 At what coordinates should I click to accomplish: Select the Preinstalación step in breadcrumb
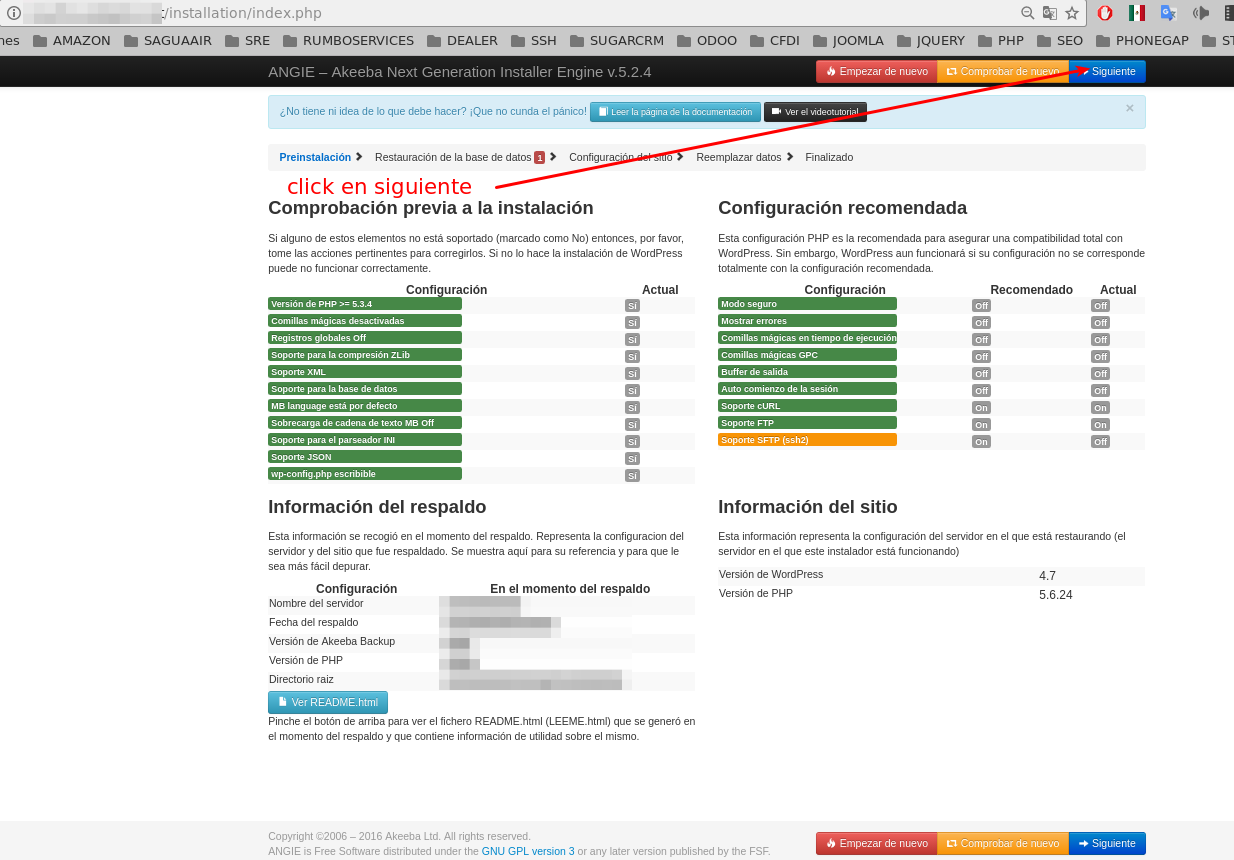coord(315,157)
